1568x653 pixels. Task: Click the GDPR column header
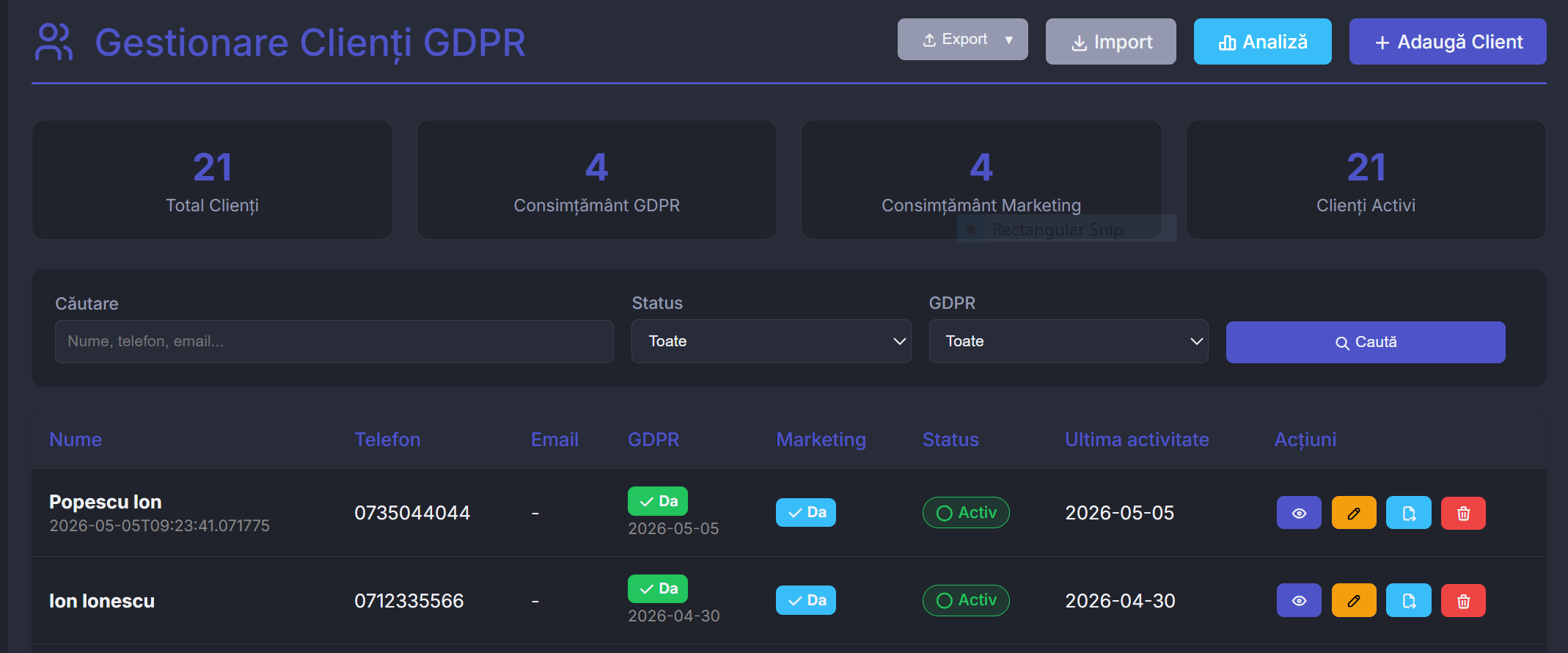coord(653,439)
